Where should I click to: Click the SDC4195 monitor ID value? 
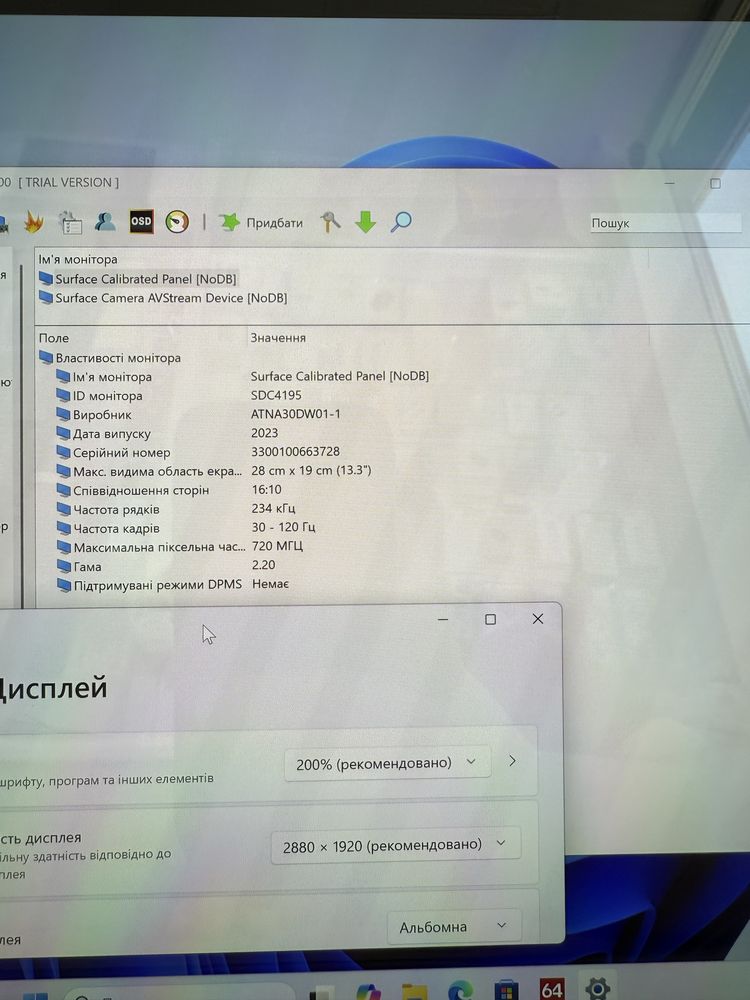tap(276, 395)
